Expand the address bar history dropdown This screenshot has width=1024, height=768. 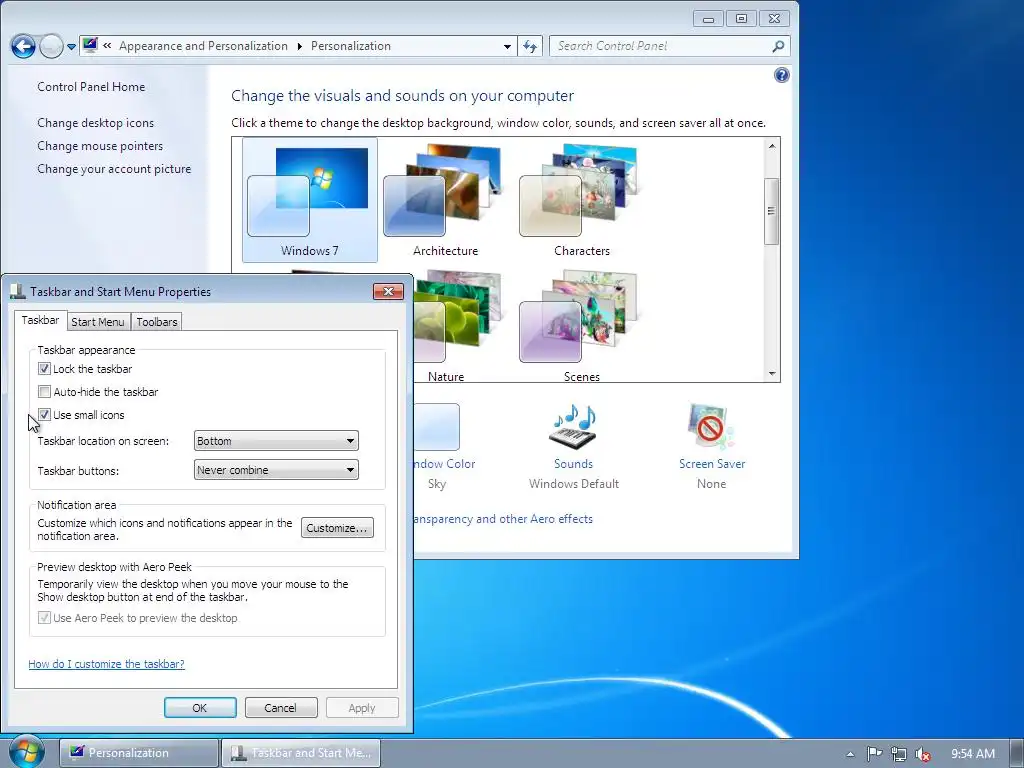[x=507, y=46]
